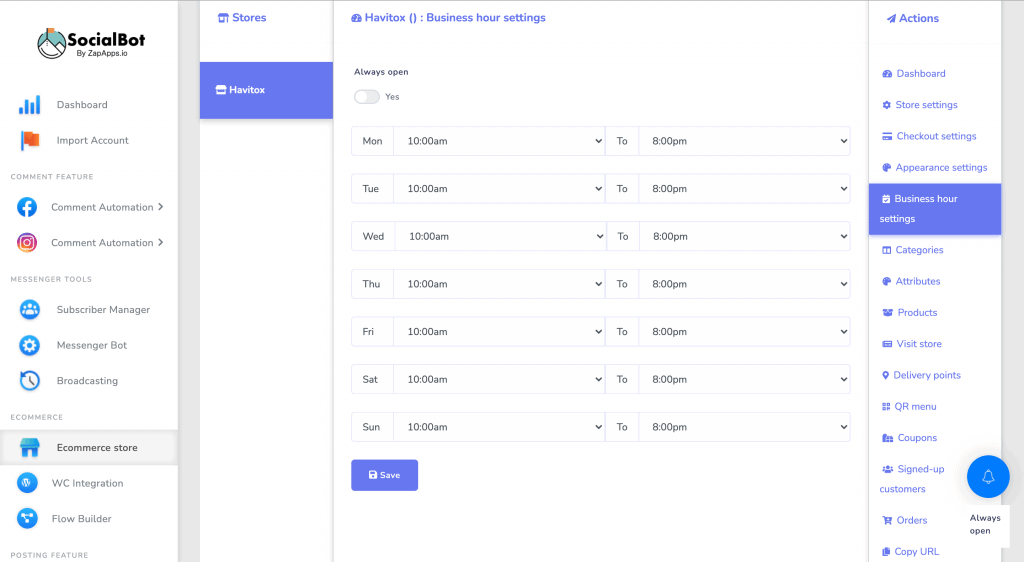Save the business hour settings
The width and height of the screenshot is (1024, 562).
(x=384, y=475)
